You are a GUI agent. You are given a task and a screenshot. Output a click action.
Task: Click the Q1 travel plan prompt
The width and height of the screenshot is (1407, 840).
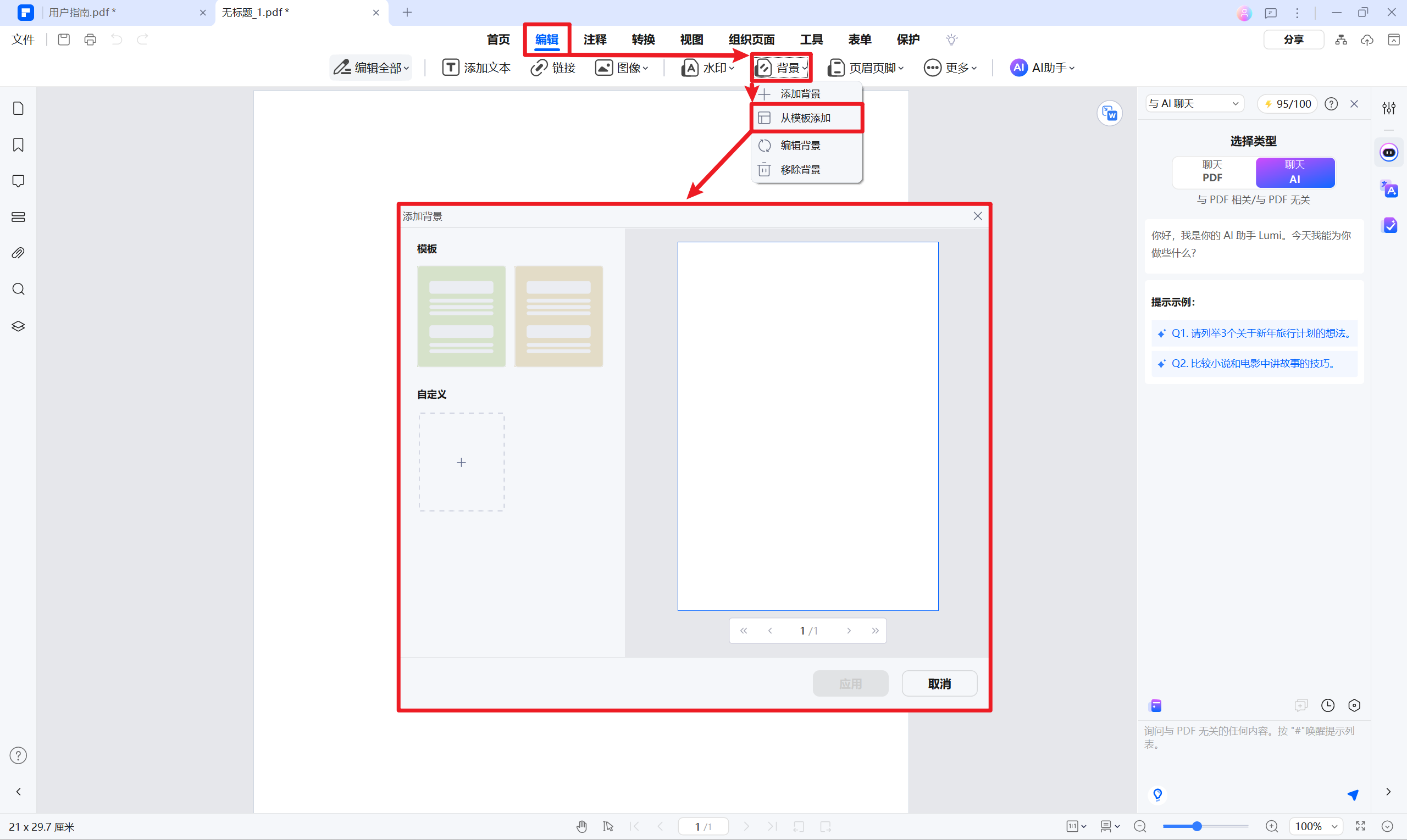tap(1254, 333)
